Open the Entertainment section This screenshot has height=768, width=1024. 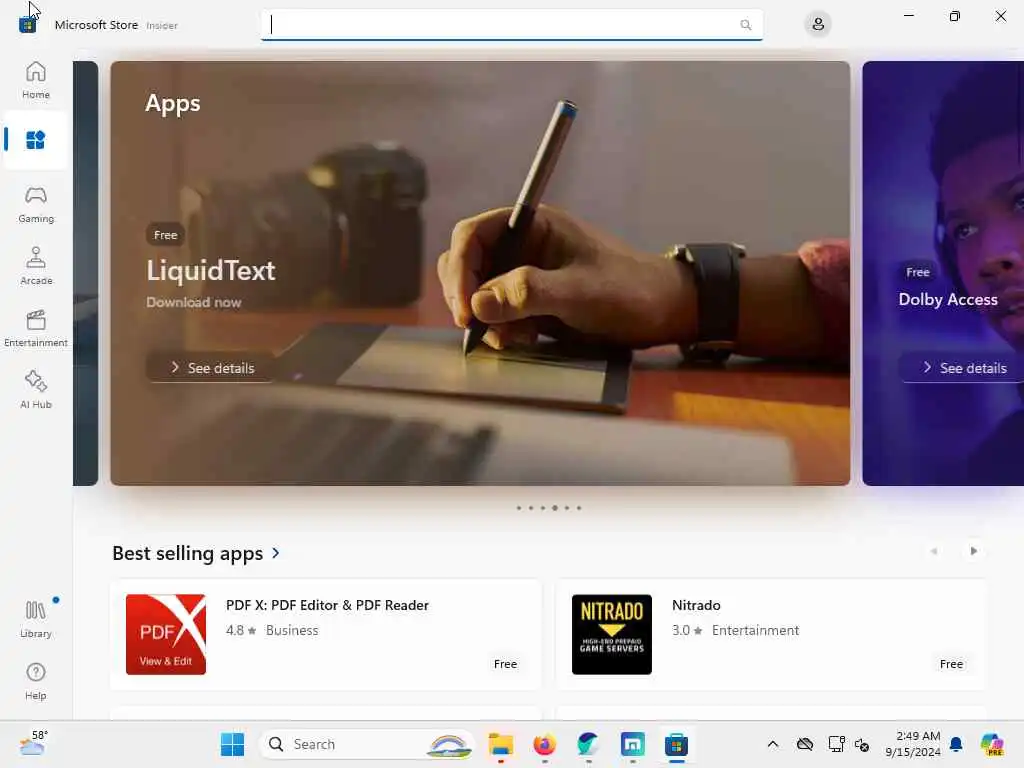(x=35, y=328)
